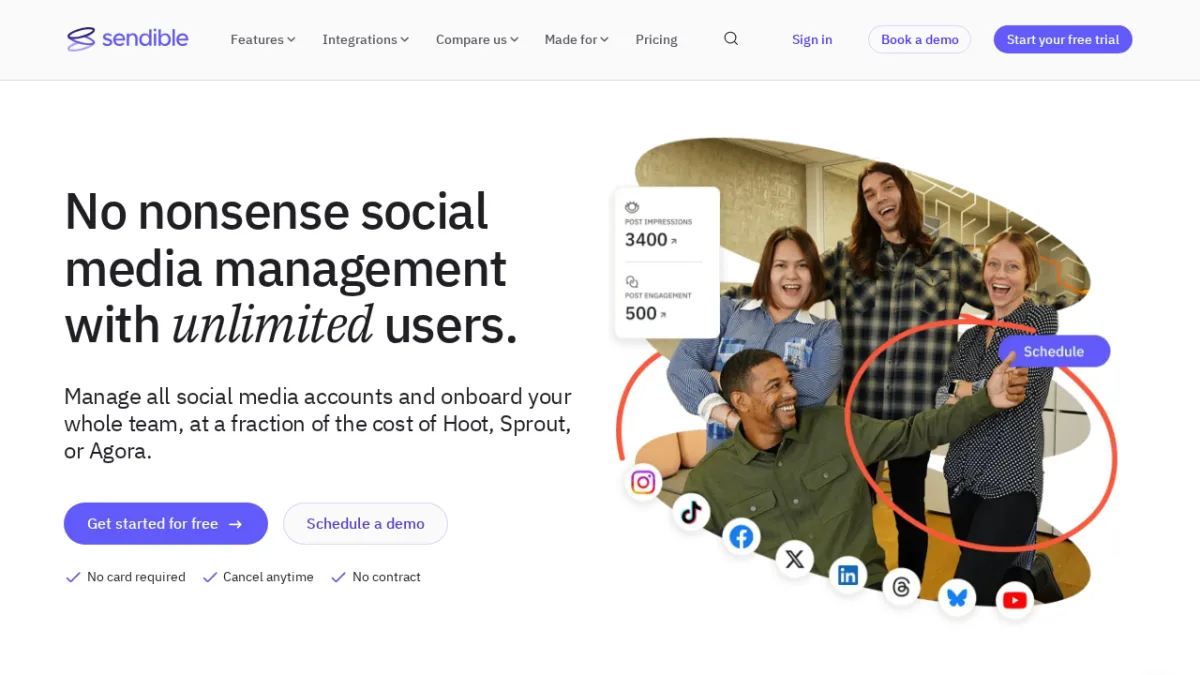This screenshot has height=675, width=1200.
Task: Click Book a demo button
Action: (919, 39)
